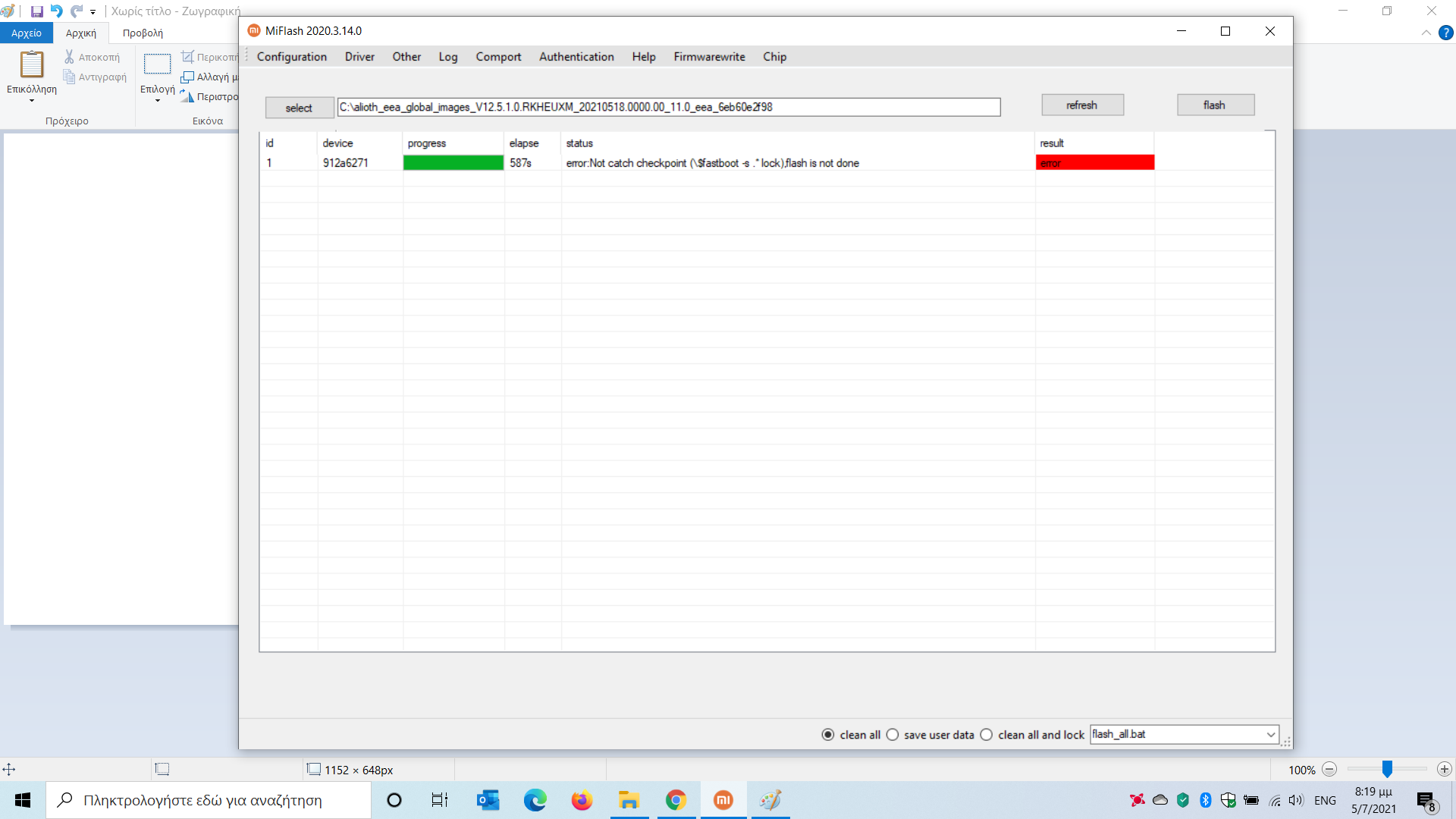
Task: Open the Driver menu in MiFlash
Action: coord(359,57)
